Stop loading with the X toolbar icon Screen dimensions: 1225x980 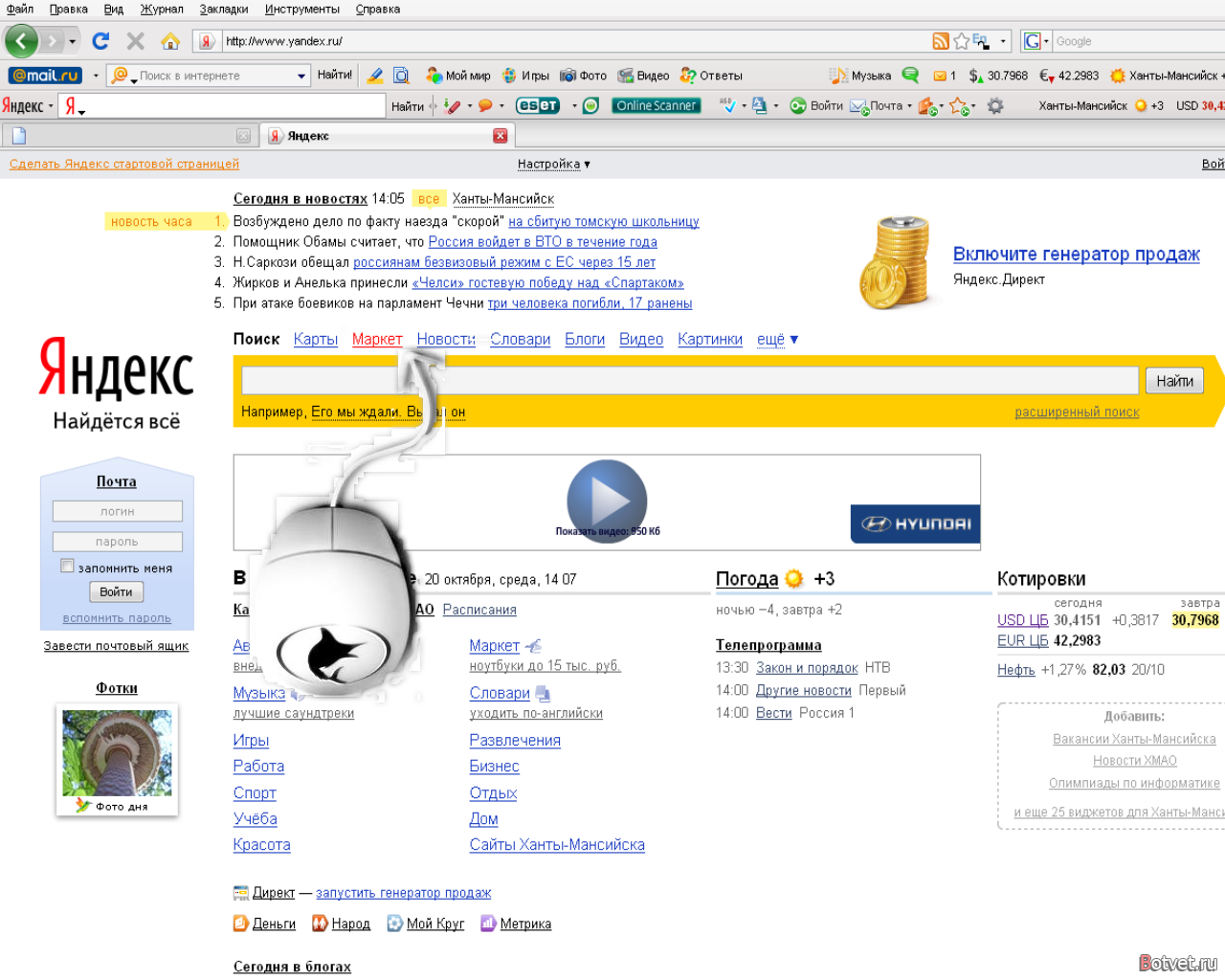point(135,41)
